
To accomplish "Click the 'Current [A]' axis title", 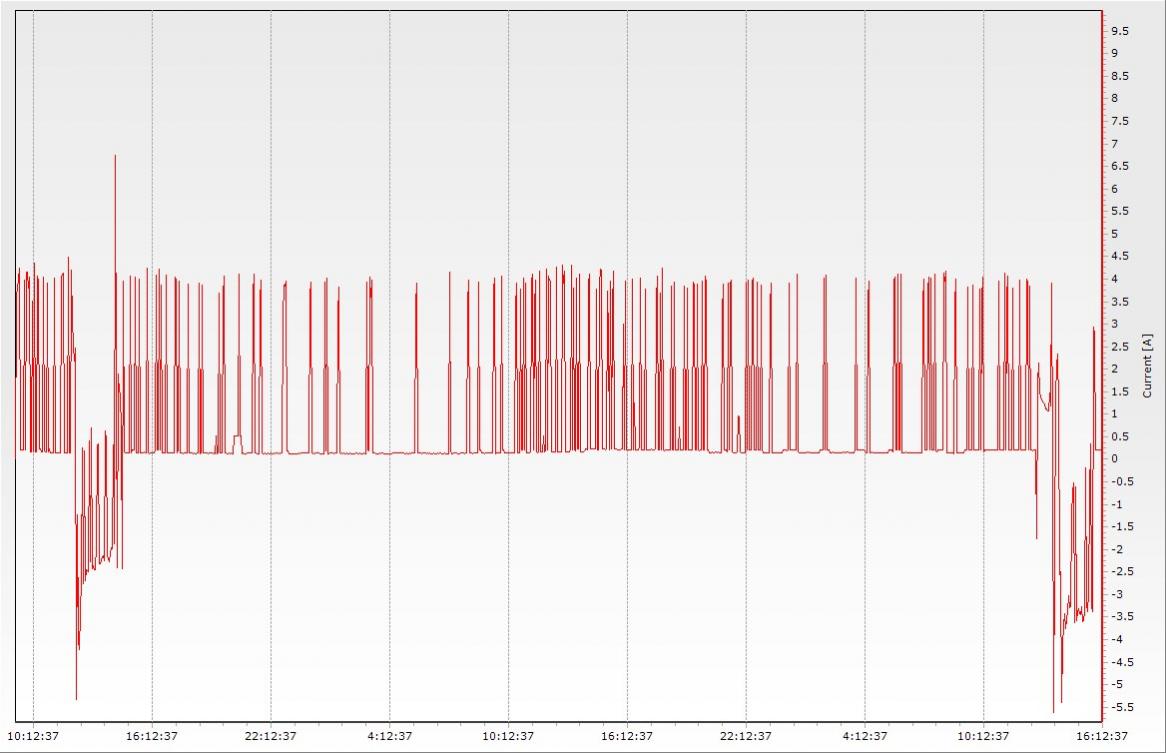I will click(x=1147, y=365).
